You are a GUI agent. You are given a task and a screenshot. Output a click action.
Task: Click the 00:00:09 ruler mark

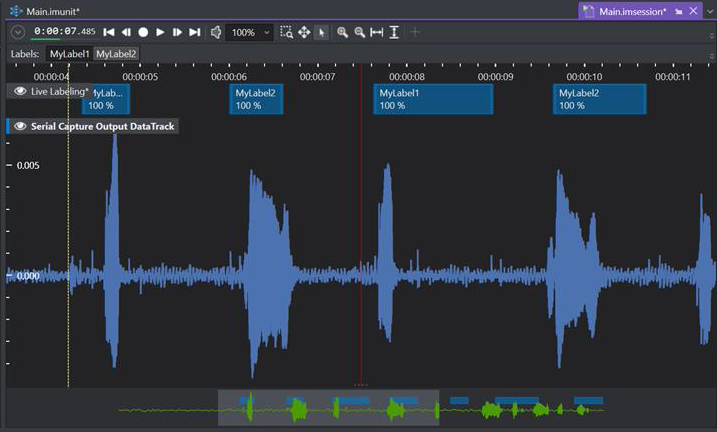[495, 77]
